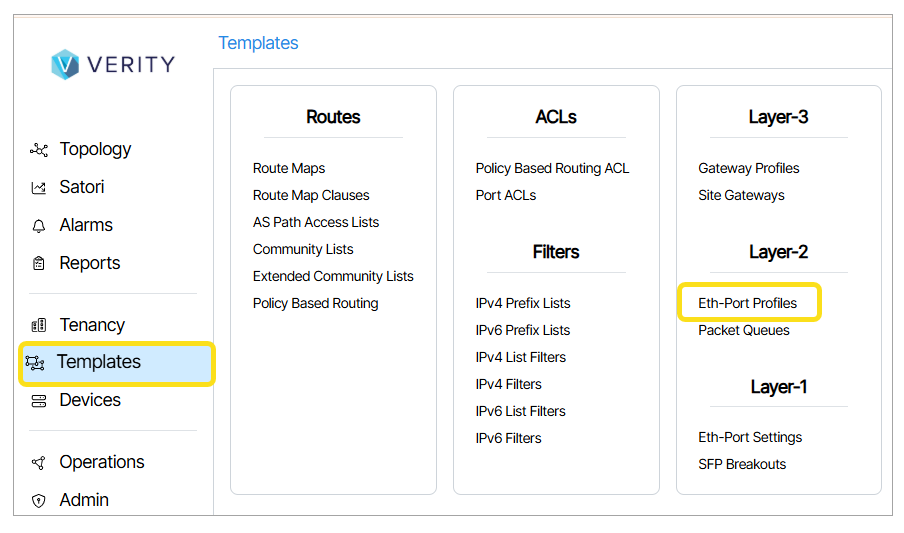Image resolution: width=904 pixels, height=533 pixels.
Task: Open Gateway Profiles under Layer-3
Action: point(749,168)
